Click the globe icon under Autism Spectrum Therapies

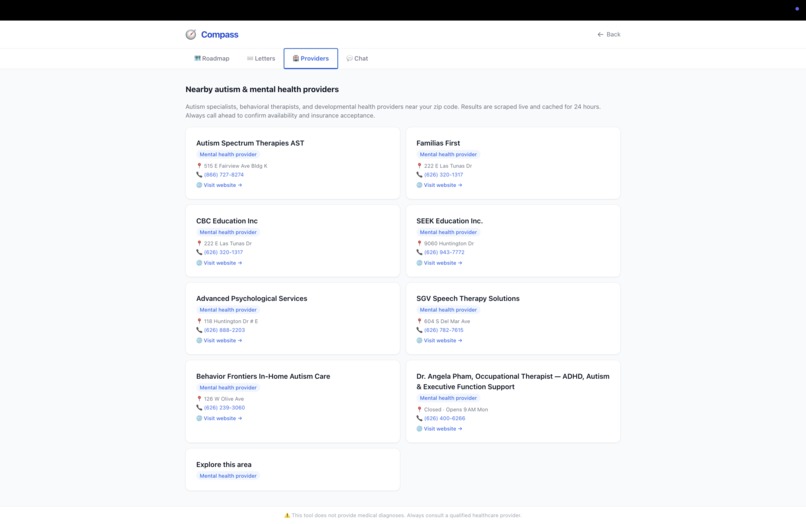(199, 185)
